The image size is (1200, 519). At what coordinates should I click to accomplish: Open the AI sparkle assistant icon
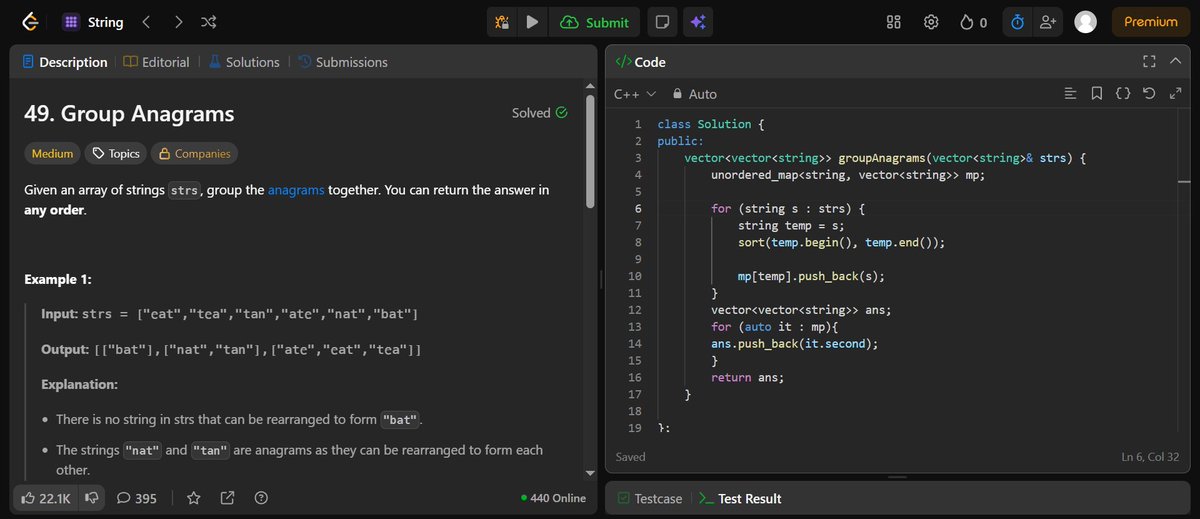tap(698, 22)
